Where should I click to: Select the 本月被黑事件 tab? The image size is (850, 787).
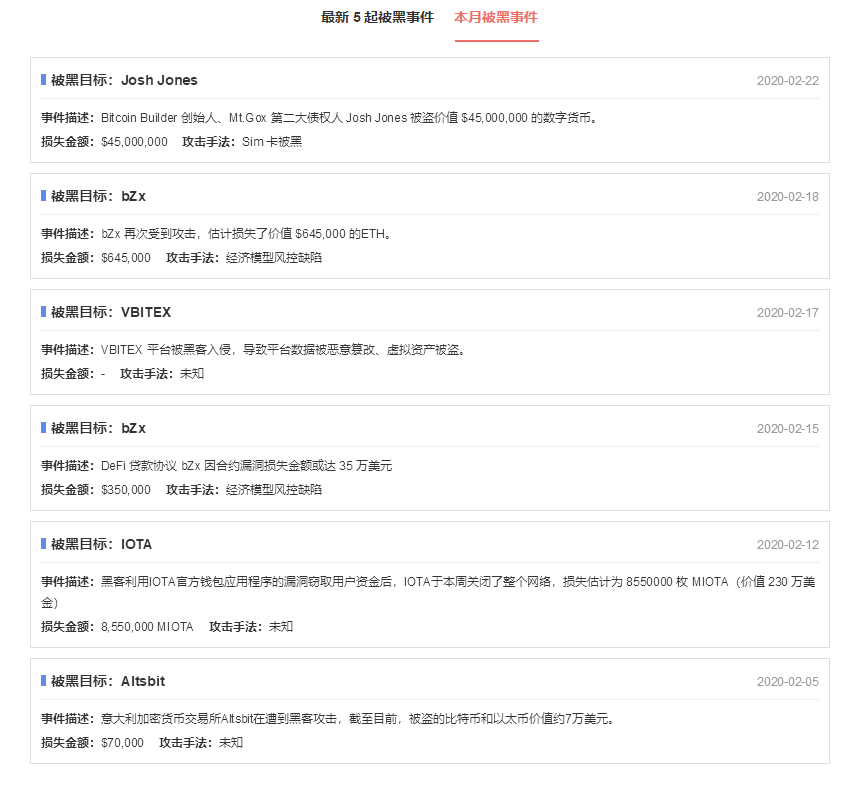[x=496, y=17]
